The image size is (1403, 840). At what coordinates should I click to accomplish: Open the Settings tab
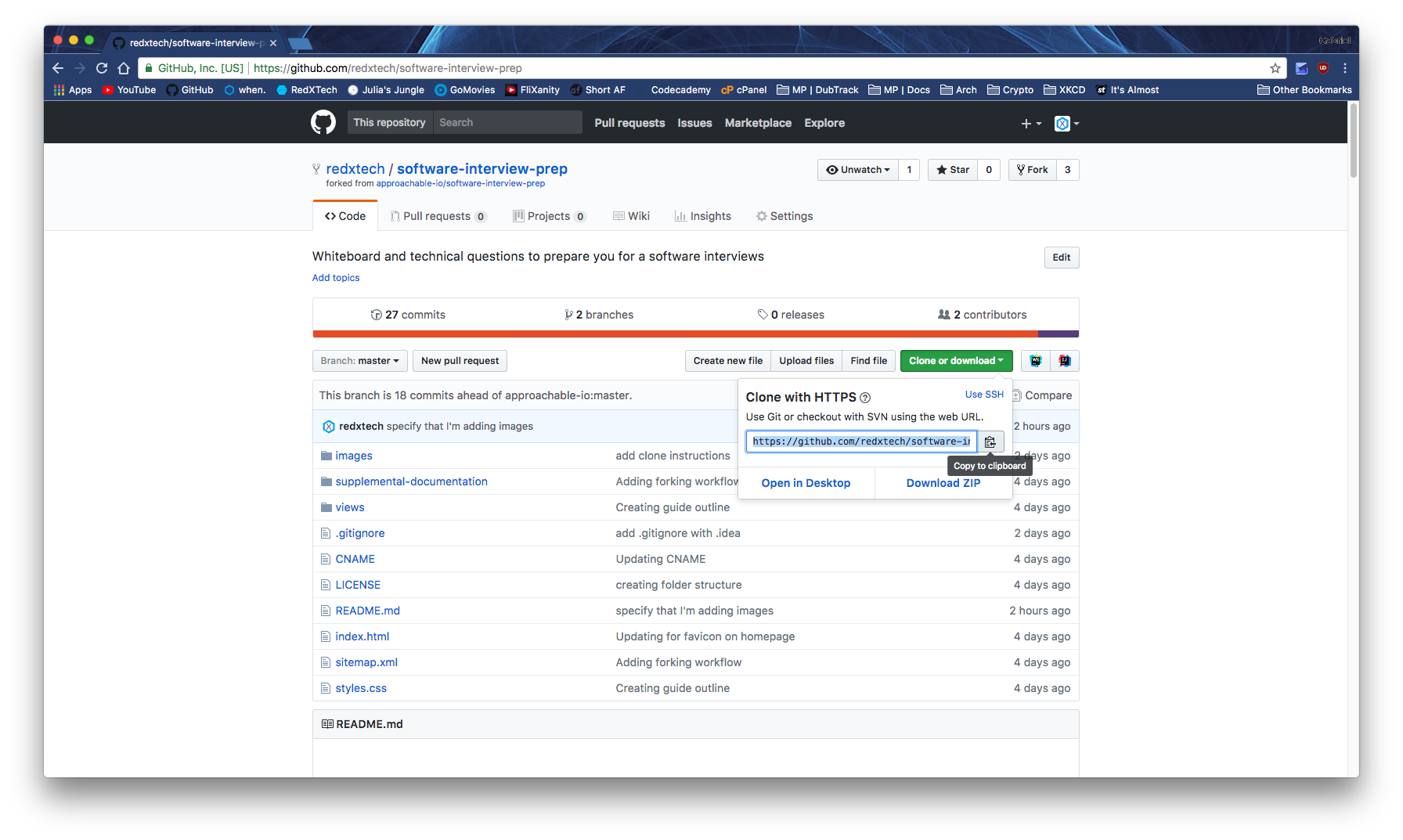(784, 216)
